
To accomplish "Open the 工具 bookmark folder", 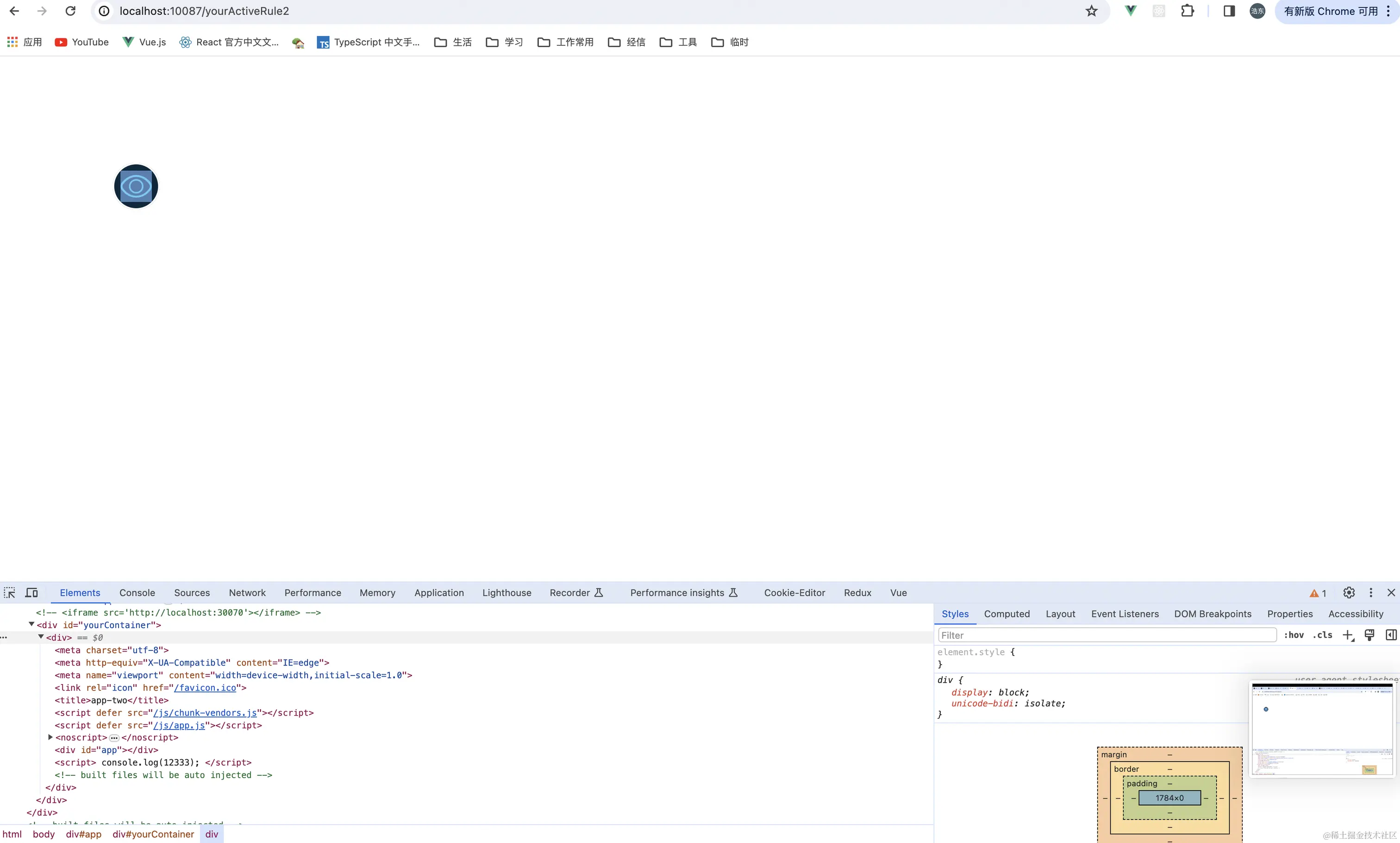I will click(x=678, y=42).
